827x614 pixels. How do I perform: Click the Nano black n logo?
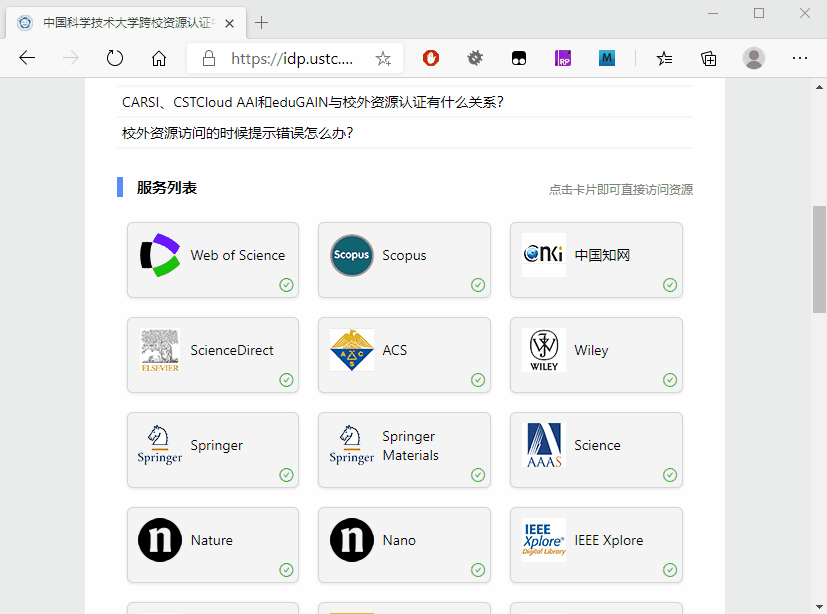[x=352, y=540]
